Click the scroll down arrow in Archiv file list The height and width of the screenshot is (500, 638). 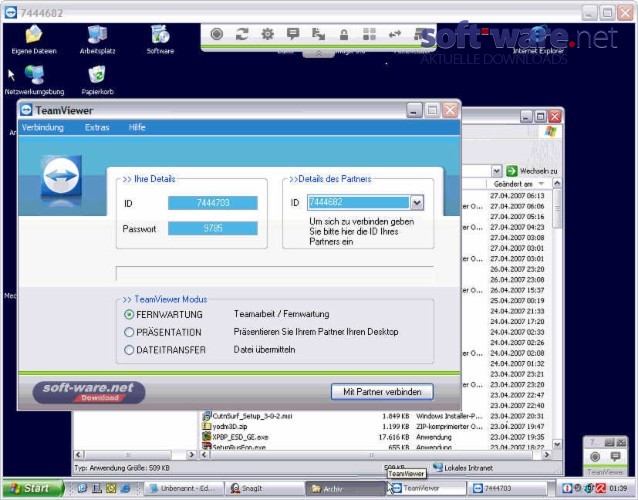click(x=557, y=444)
